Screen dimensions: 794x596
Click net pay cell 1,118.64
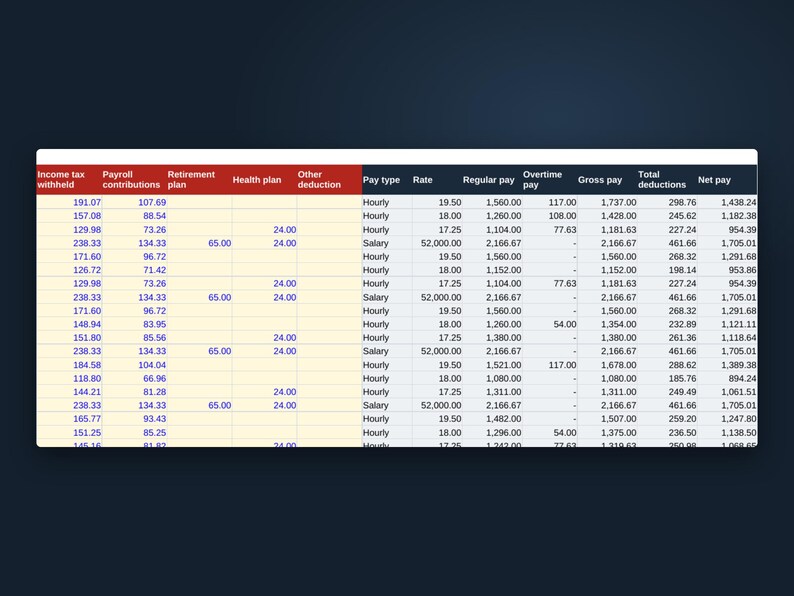[727, 338]
